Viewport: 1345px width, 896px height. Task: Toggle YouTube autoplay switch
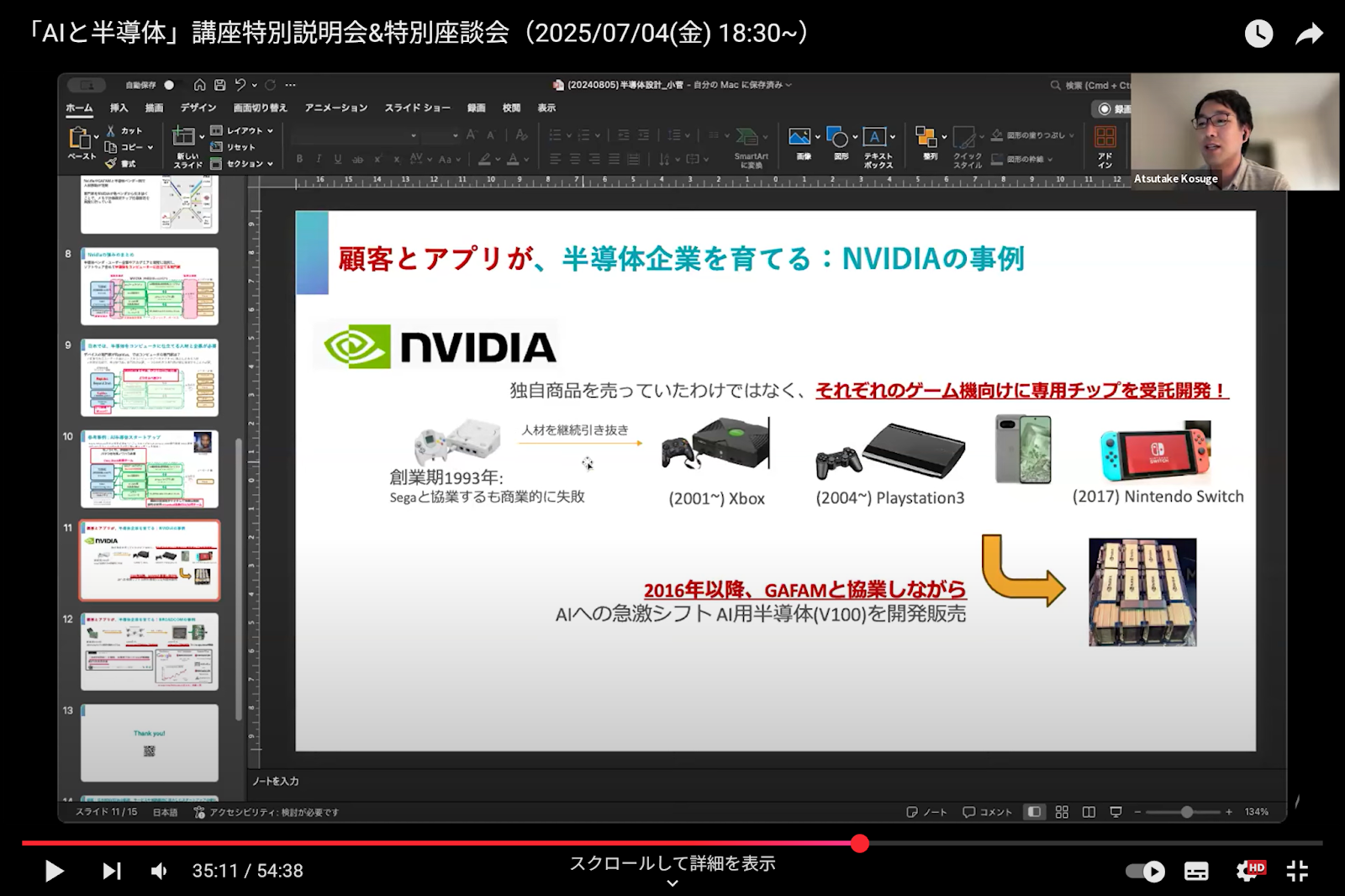[x=1145, y=872]
